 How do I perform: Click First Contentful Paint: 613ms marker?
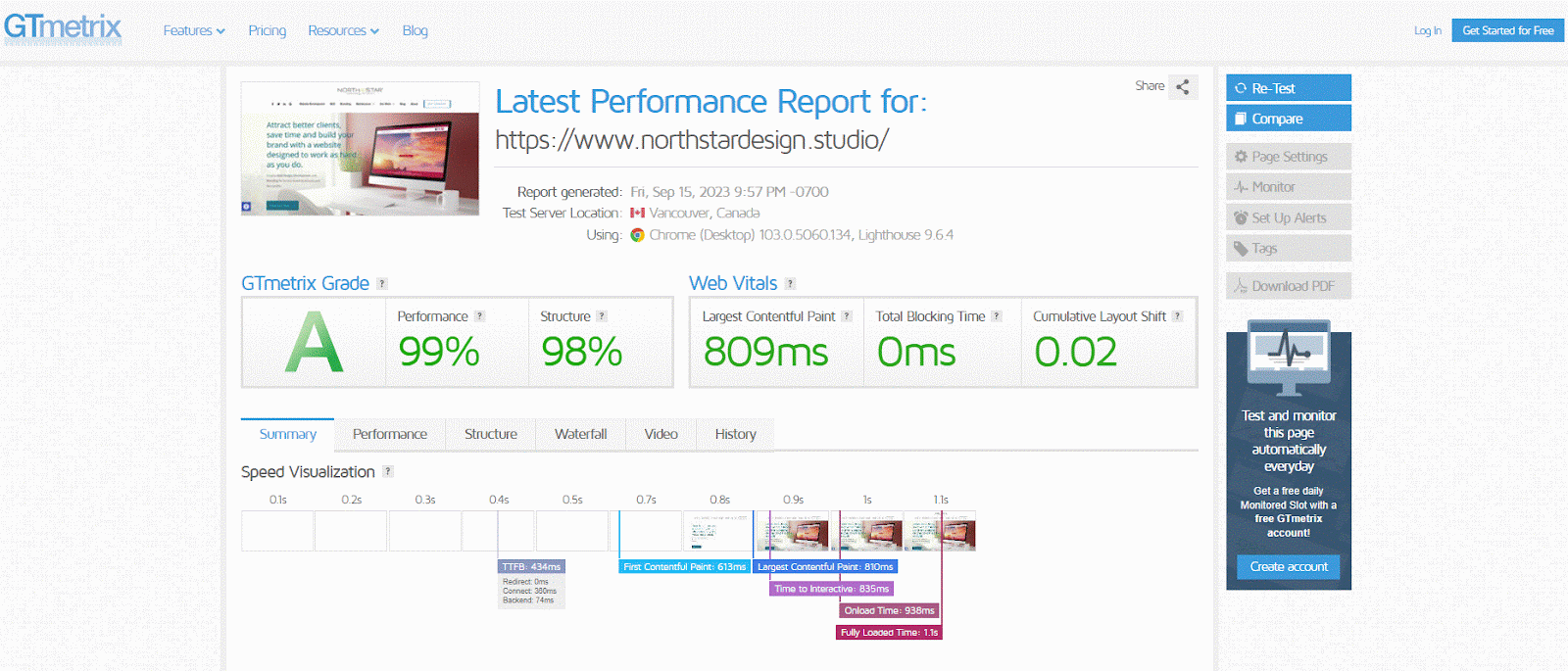click(x=685, y=566)
